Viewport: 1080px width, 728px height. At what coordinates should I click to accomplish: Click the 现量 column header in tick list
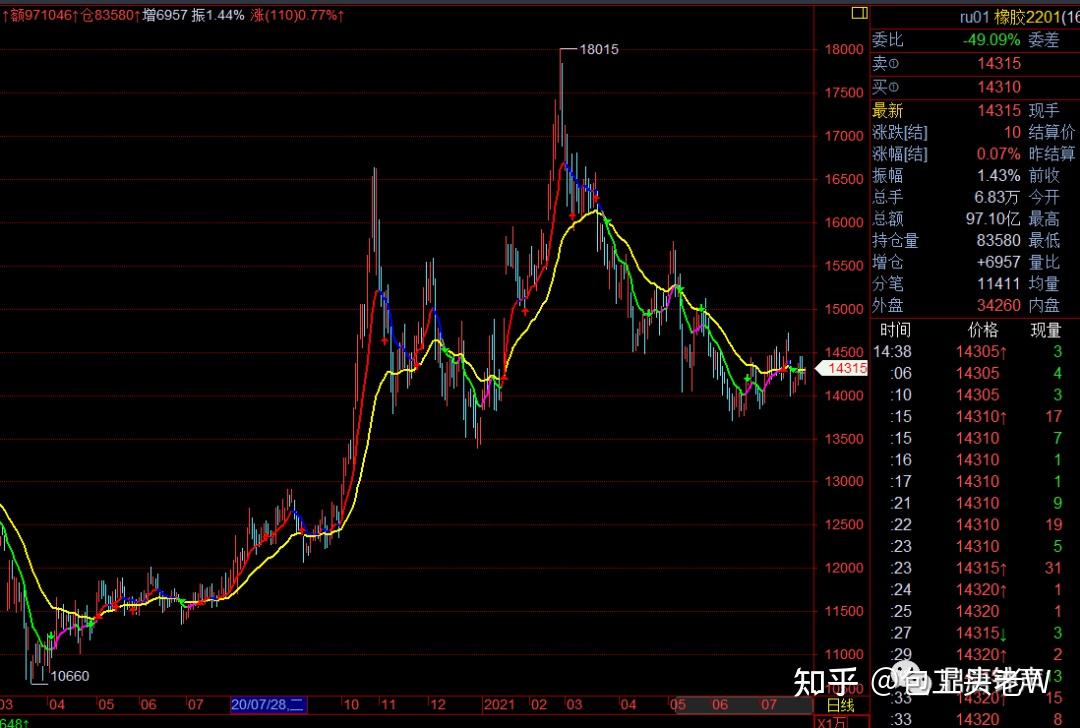click(1045, 330)
